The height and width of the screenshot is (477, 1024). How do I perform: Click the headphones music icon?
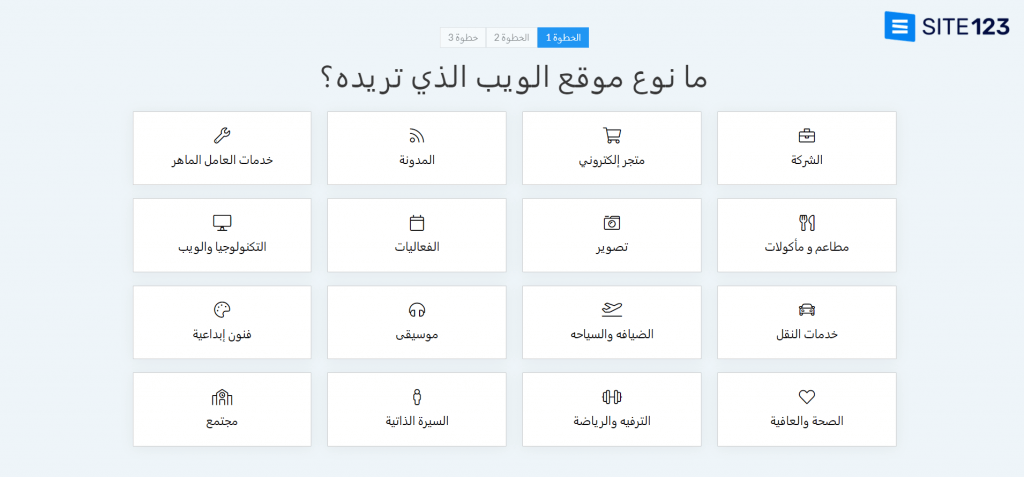pos(417,309)
